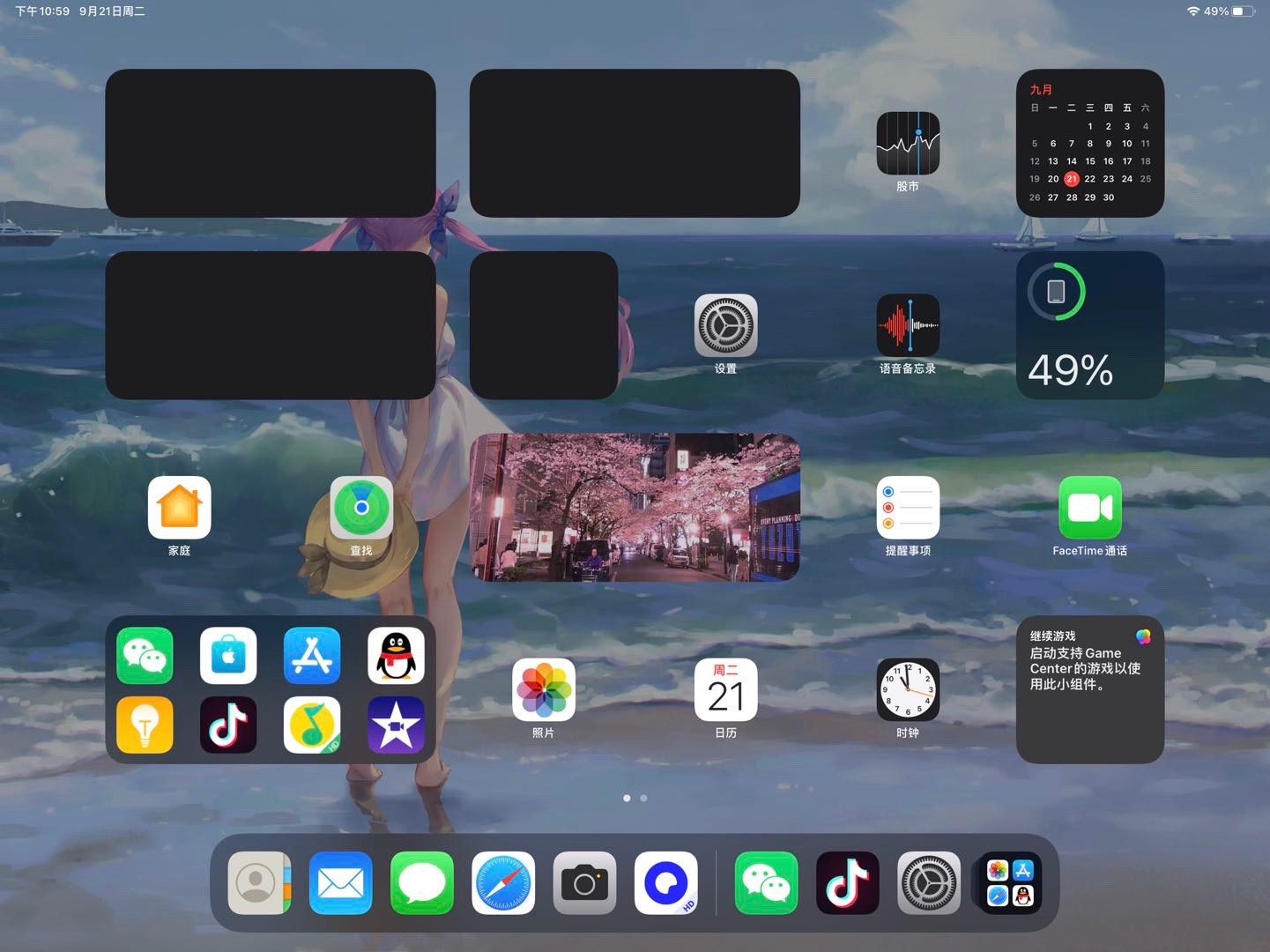Open the Clock app (时钟)
The image size is (1270, 952).
click(908, 689)
